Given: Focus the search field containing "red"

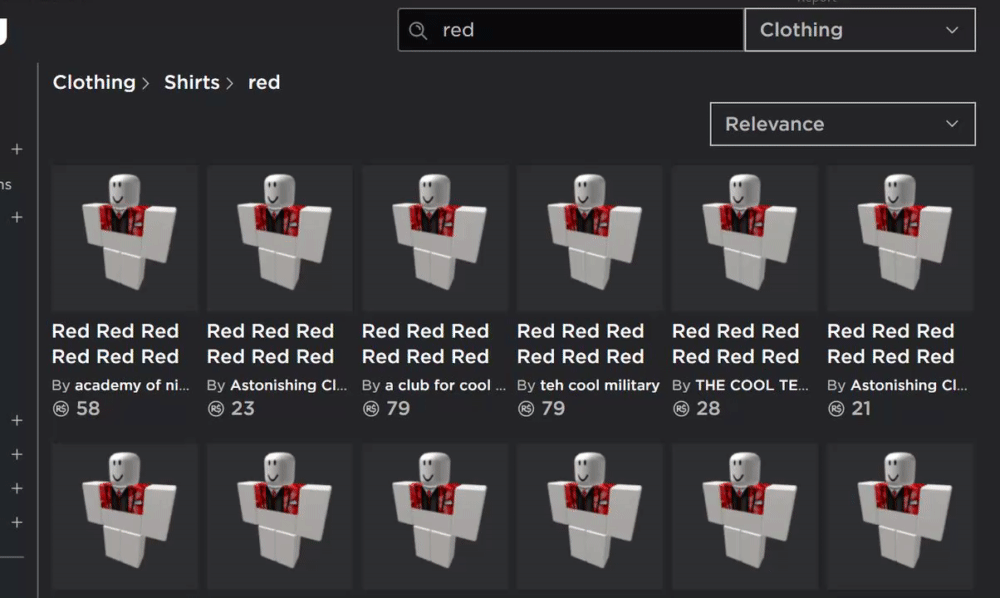Looking at the screenshot, I should (571, 30).
